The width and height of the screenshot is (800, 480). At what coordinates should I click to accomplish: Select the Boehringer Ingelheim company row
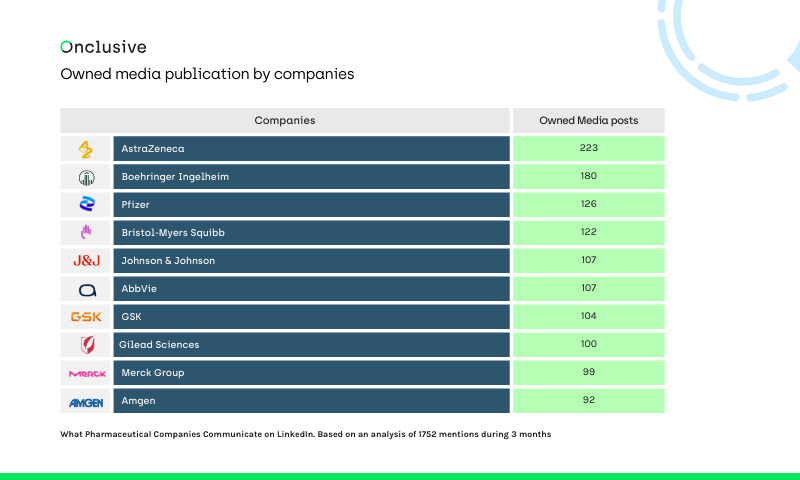point(311,176)
